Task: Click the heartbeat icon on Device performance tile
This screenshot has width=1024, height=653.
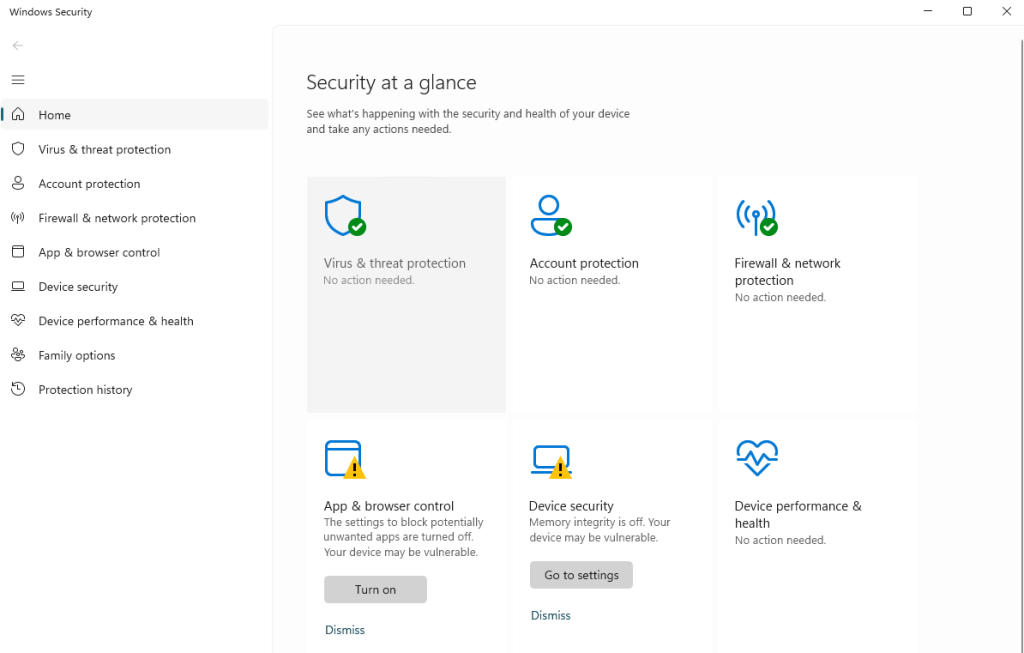Action: point(756,458)
